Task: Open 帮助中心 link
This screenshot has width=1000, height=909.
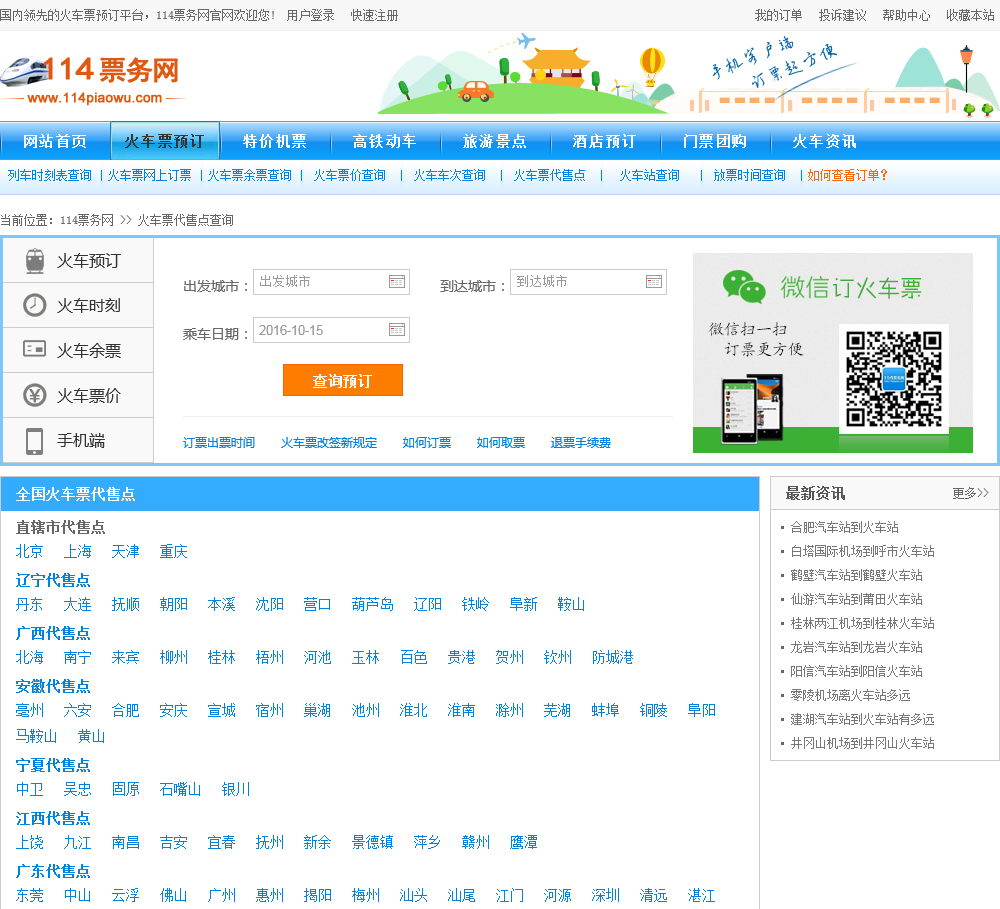Action: (x=906, y=15)
